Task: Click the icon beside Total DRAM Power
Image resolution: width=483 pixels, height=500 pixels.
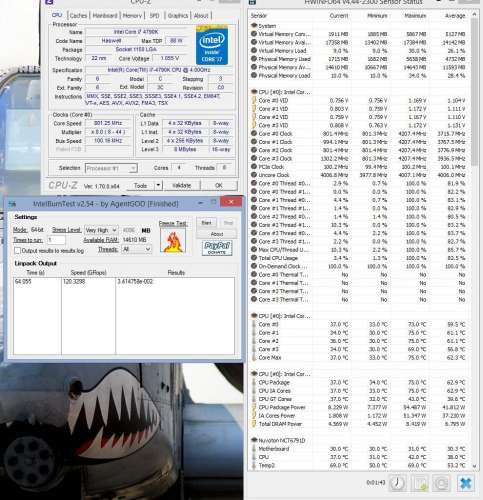Action: click(254, 424)
